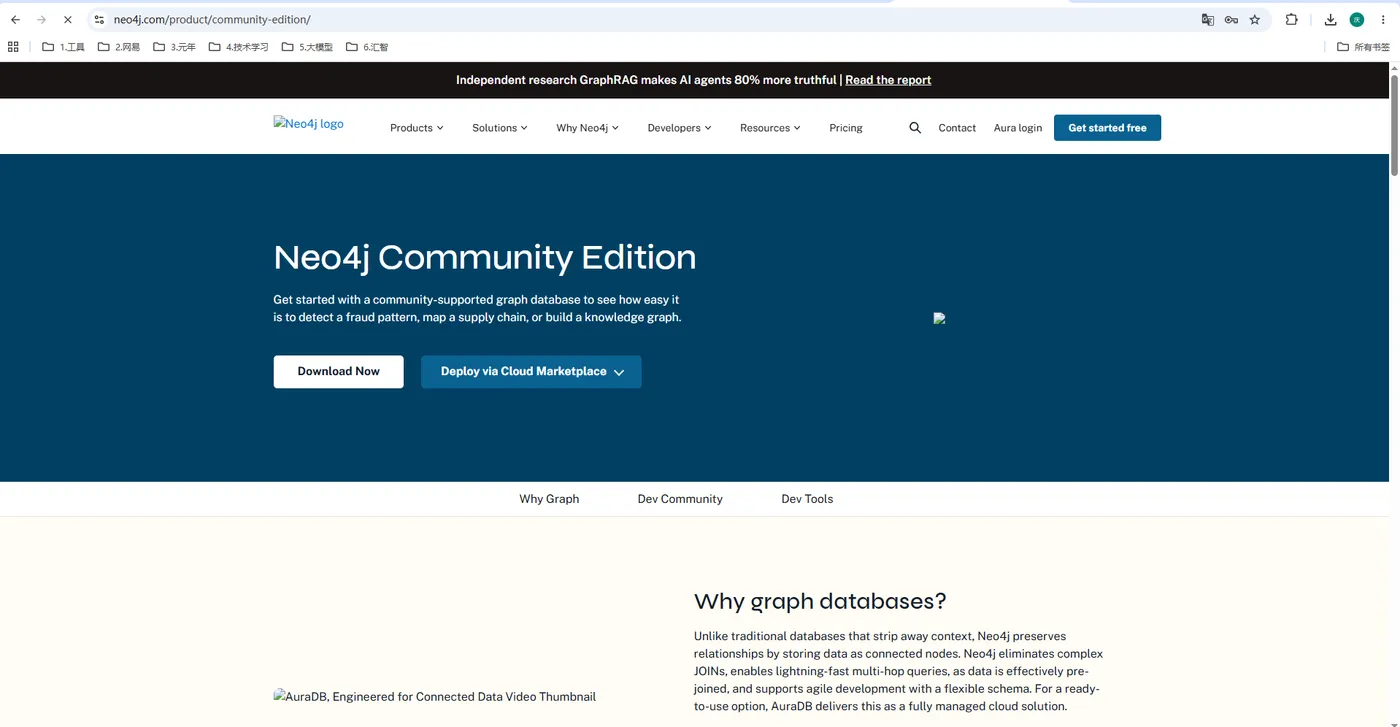Open the browser profile avatar
This screenshot has height=727, width=1400.
click(x=1357, y=19)
